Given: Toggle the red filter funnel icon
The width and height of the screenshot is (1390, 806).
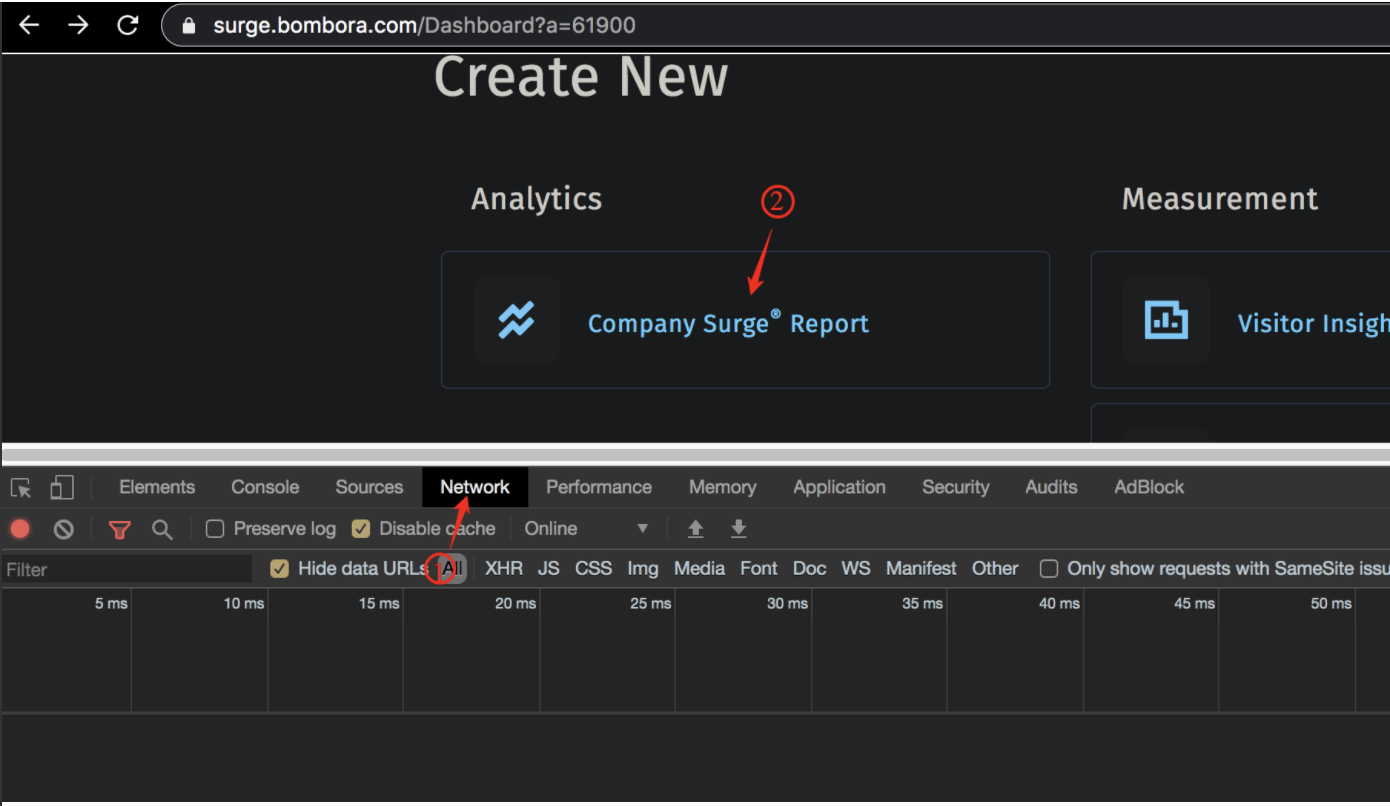Looking at the screenshot, I should pos(120,529).
